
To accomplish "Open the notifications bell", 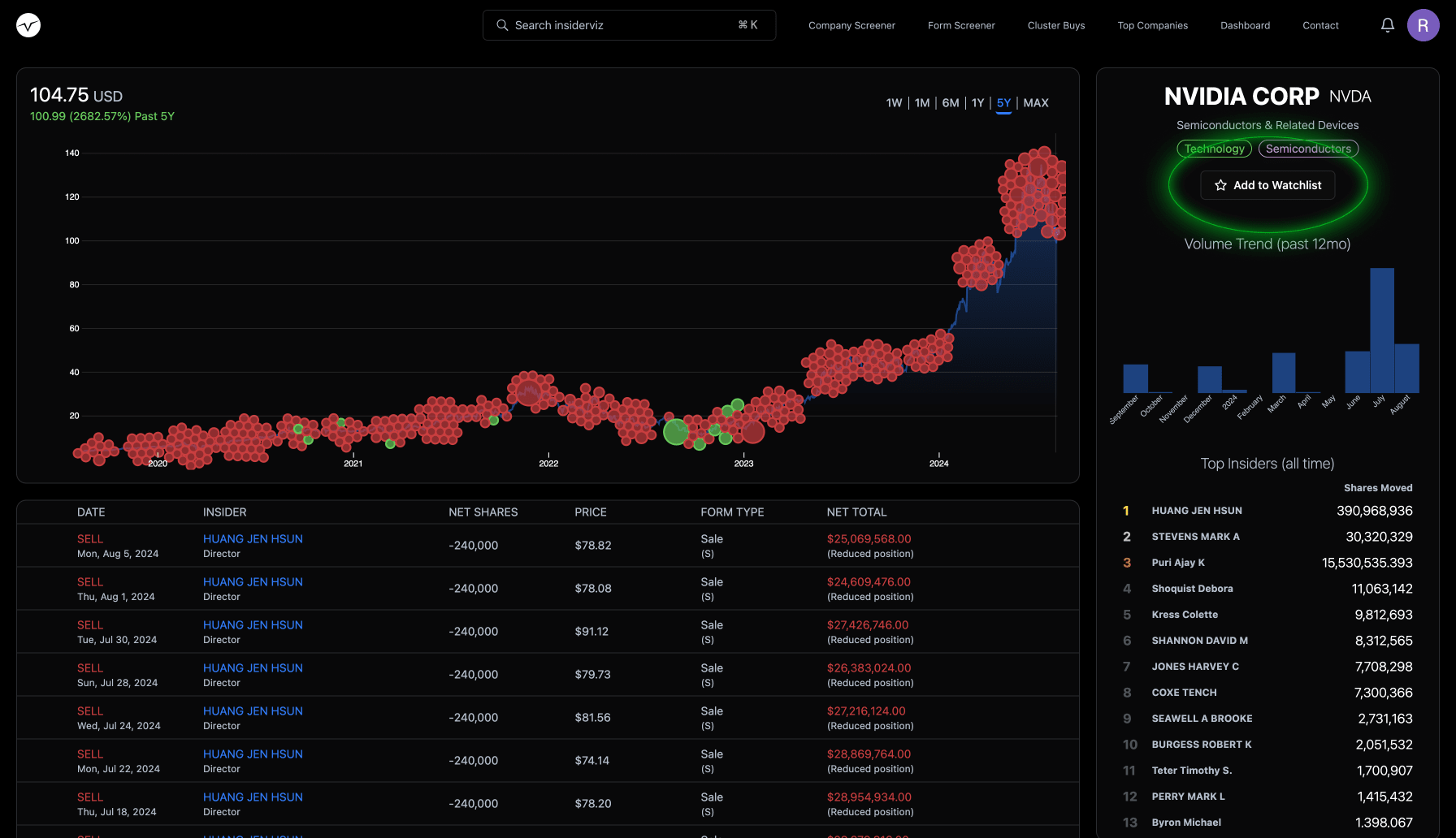I will click(x=1388, y=25).
